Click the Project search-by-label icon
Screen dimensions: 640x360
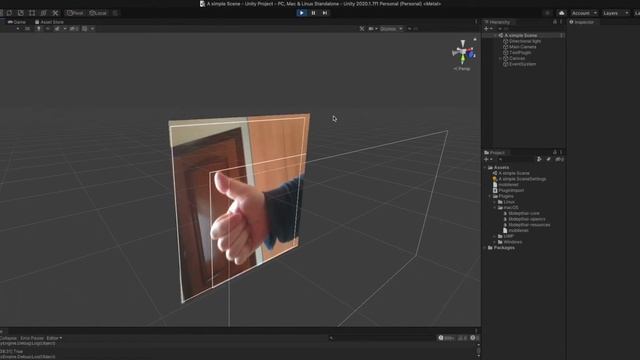[549, 159]
